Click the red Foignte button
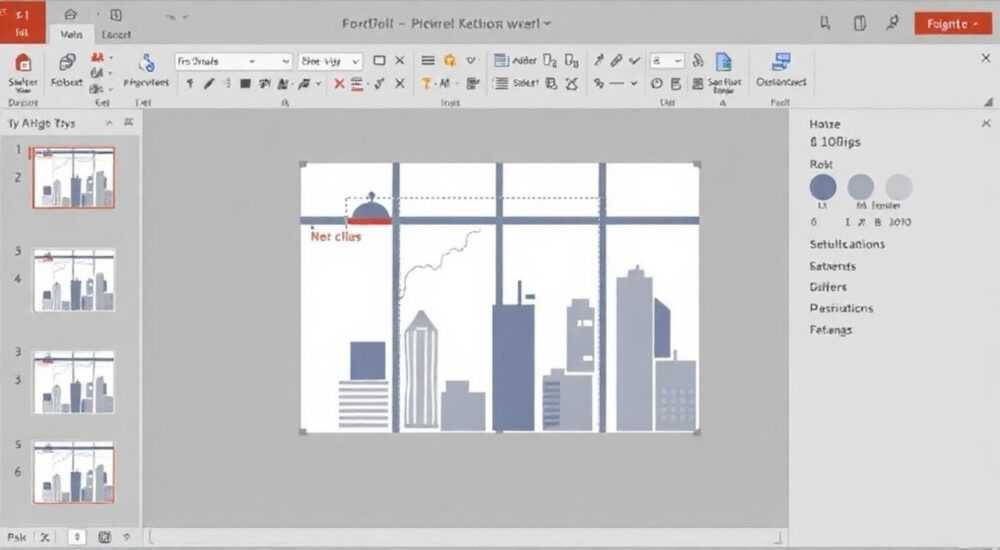Viewport: 1000px width, 550px height. coord(953,24)
